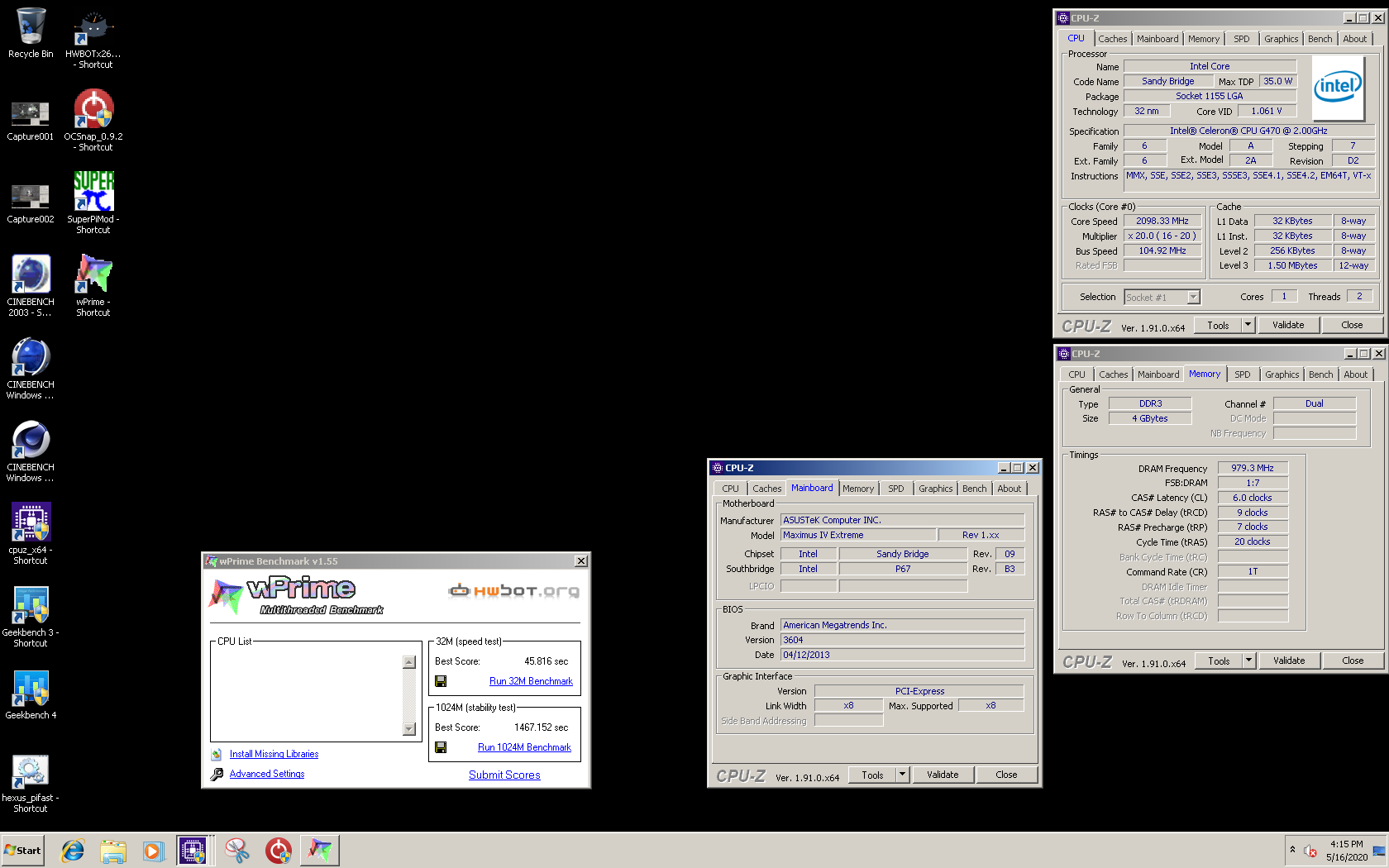Open wPrime Advanced Settings link
The width and height of the screenshot is (1389, 868).
pos(267,774)
